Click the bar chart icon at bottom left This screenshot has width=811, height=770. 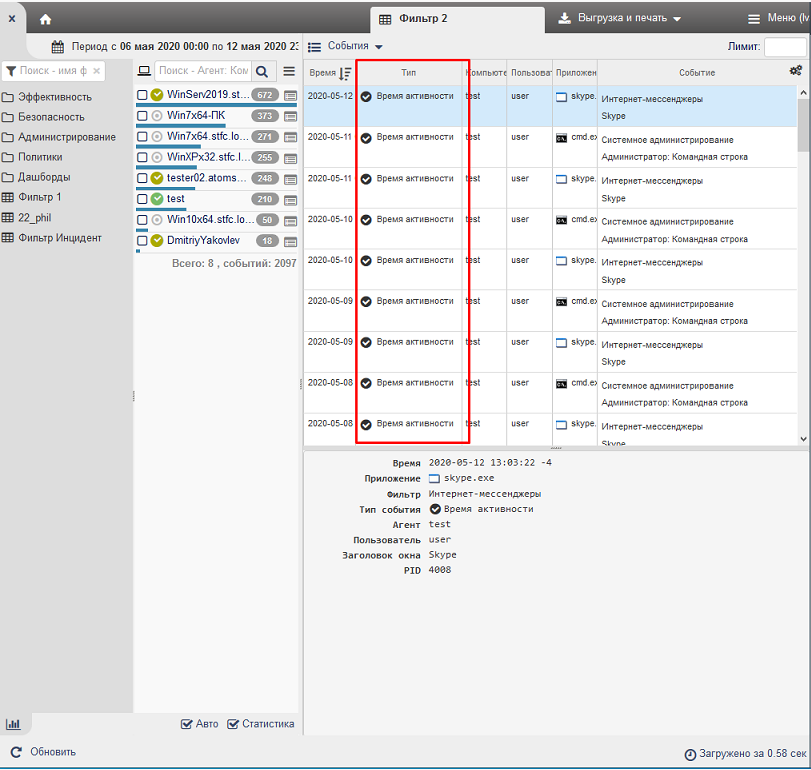(13, 724)
